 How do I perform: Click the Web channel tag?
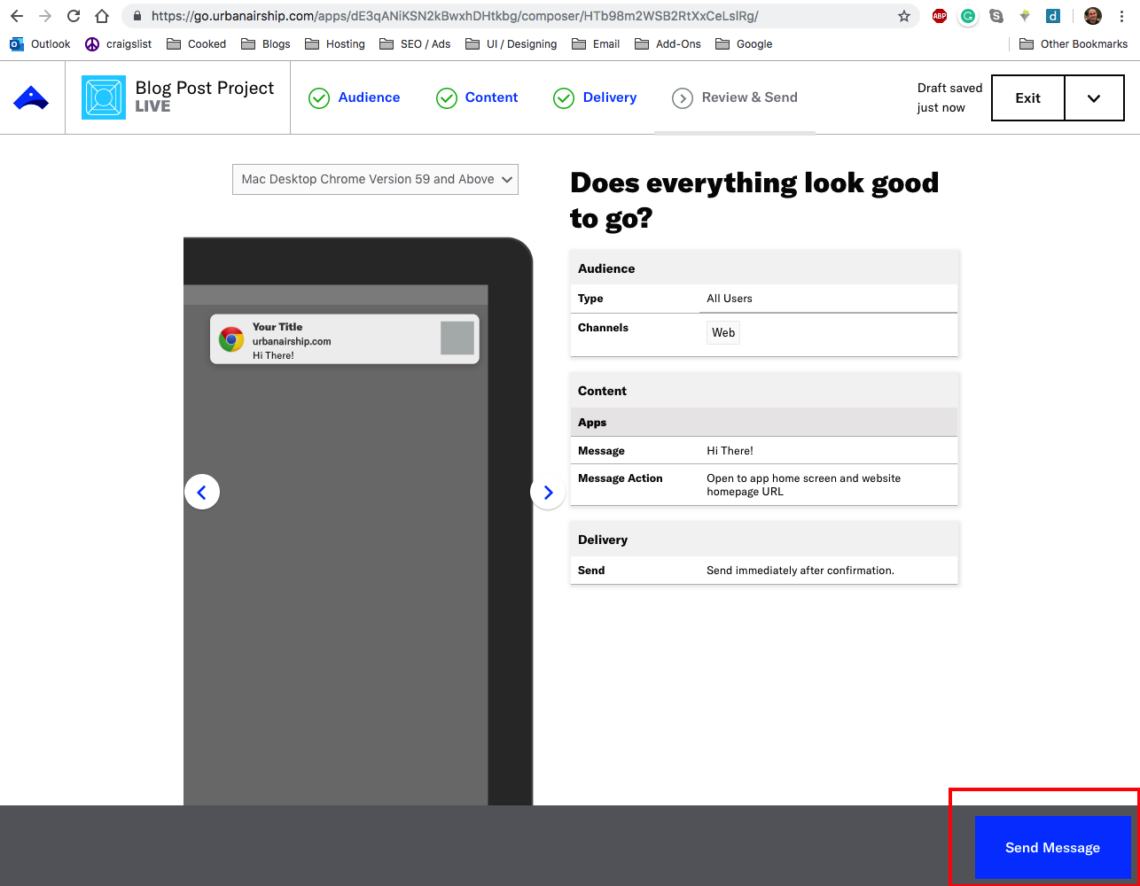723,332
